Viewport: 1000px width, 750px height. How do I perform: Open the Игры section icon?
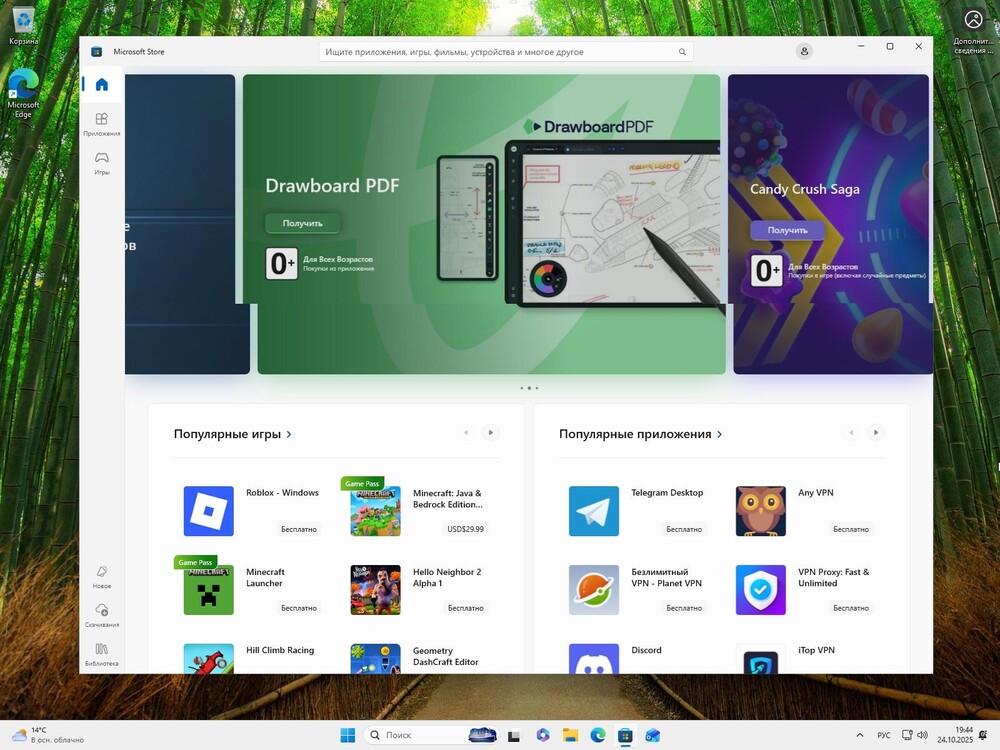(x=101, y=159)
